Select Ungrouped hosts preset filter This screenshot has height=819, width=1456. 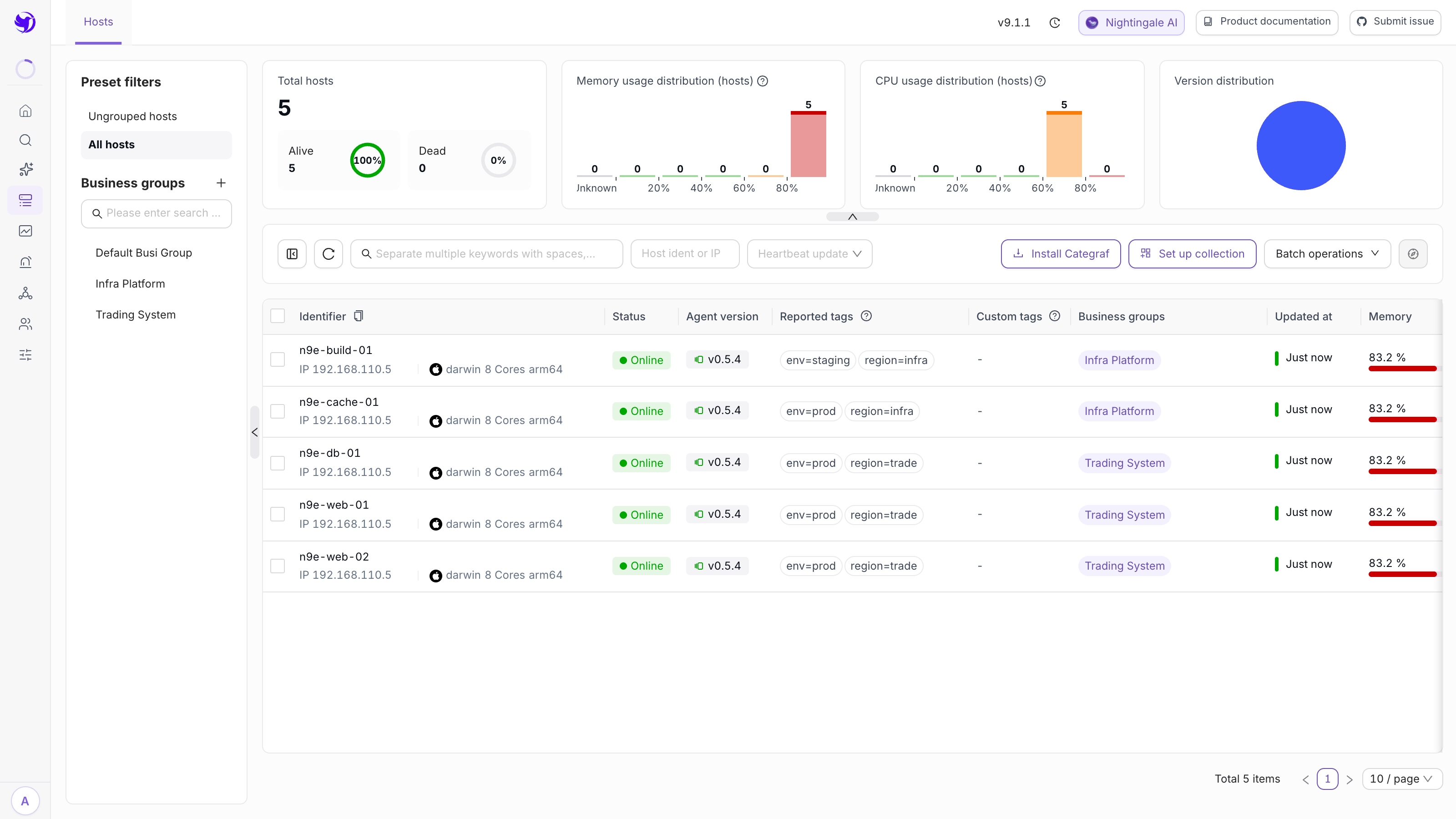pos(157,116)
